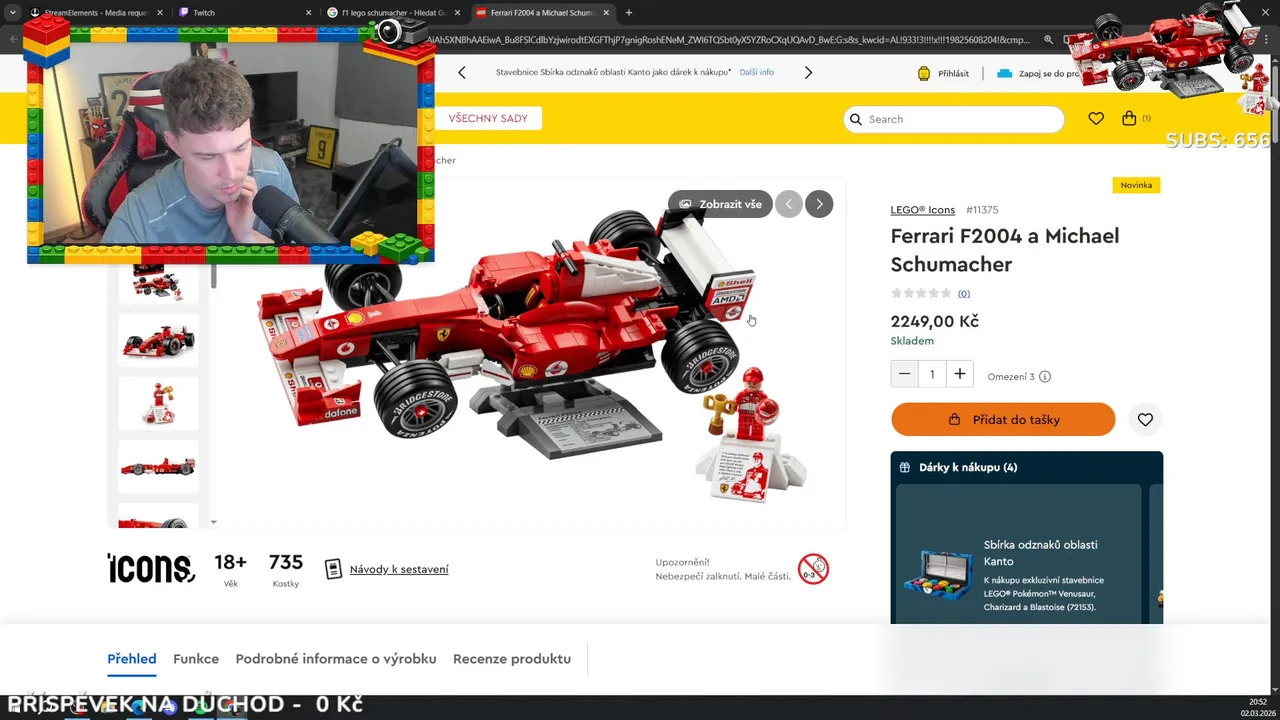Click the 735 Kostky piece count
Screen dimensions: 1280x720
point(286,570)
